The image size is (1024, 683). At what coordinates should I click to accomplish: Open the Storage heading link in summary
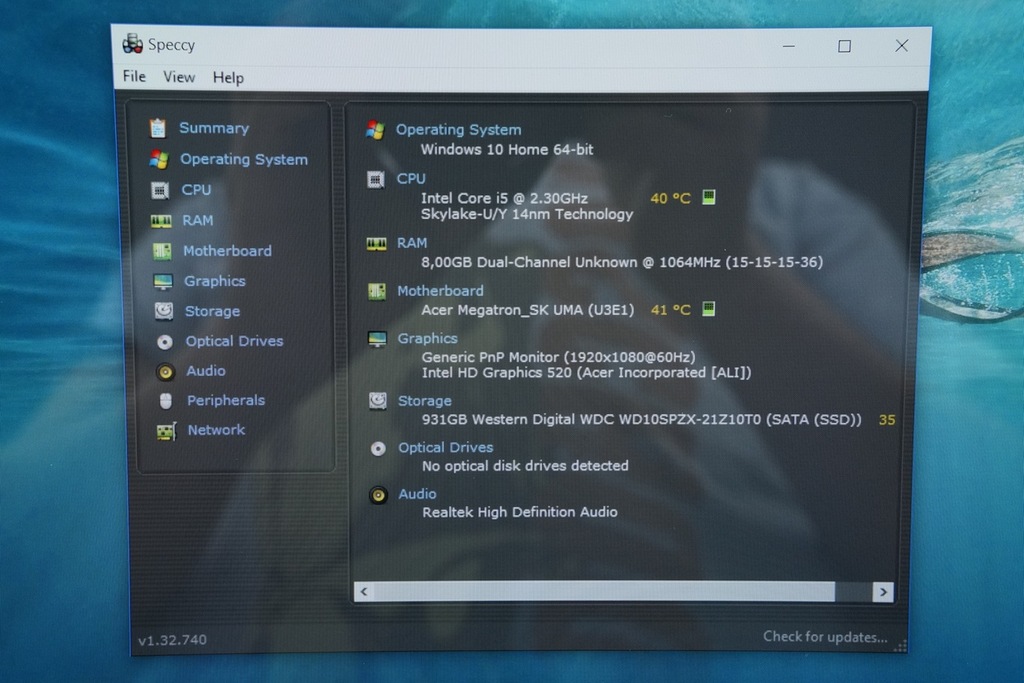[425, 401]
